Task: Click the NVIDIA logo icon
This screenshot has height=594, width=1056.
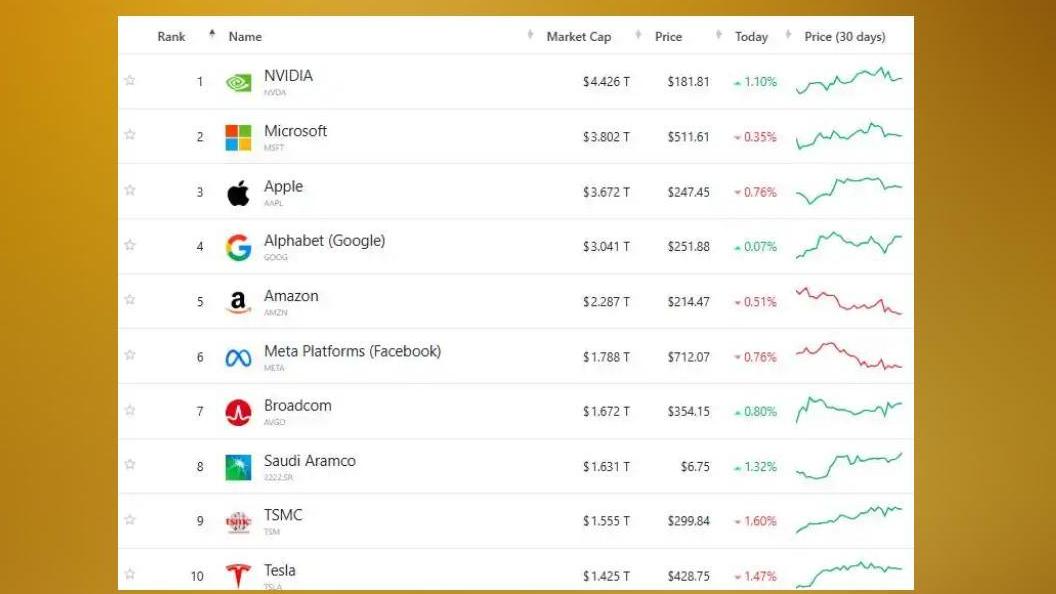Action: pyautogui.click(x=238, y=83)
